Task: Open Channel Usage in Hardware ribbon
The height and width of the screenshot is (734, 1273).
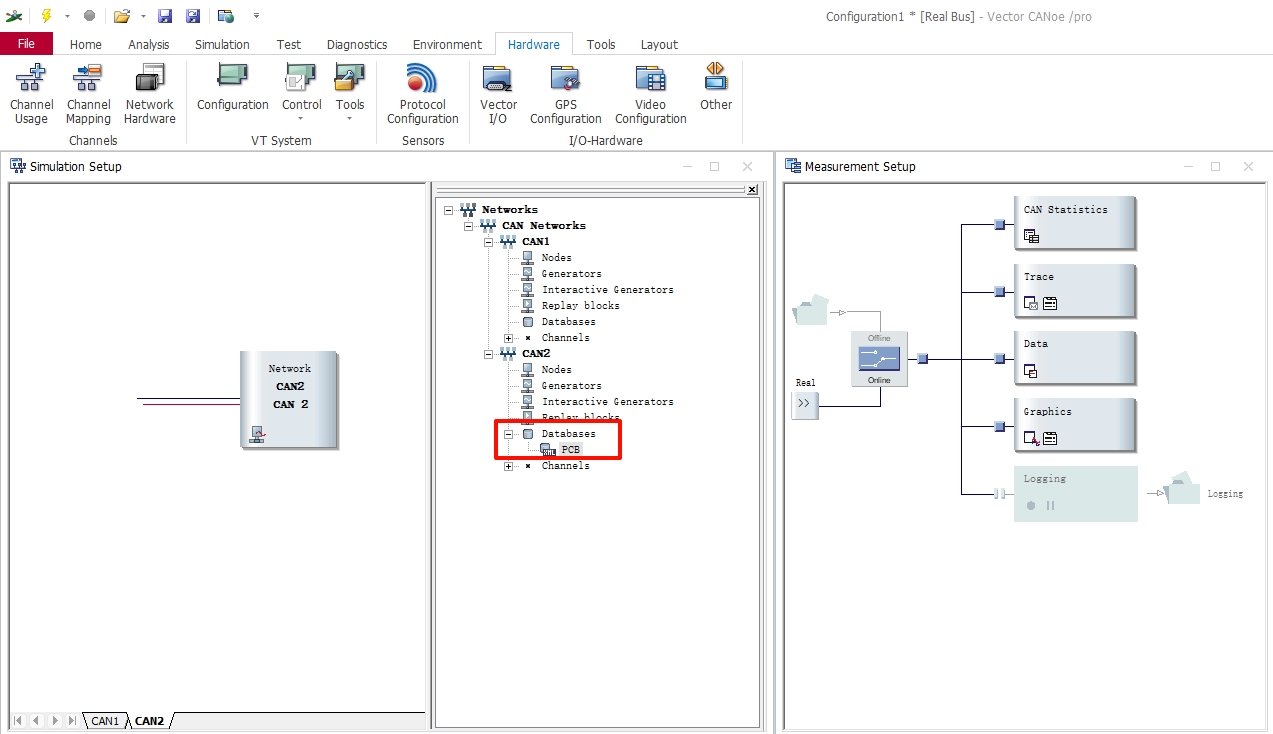Action: point(31,93)
